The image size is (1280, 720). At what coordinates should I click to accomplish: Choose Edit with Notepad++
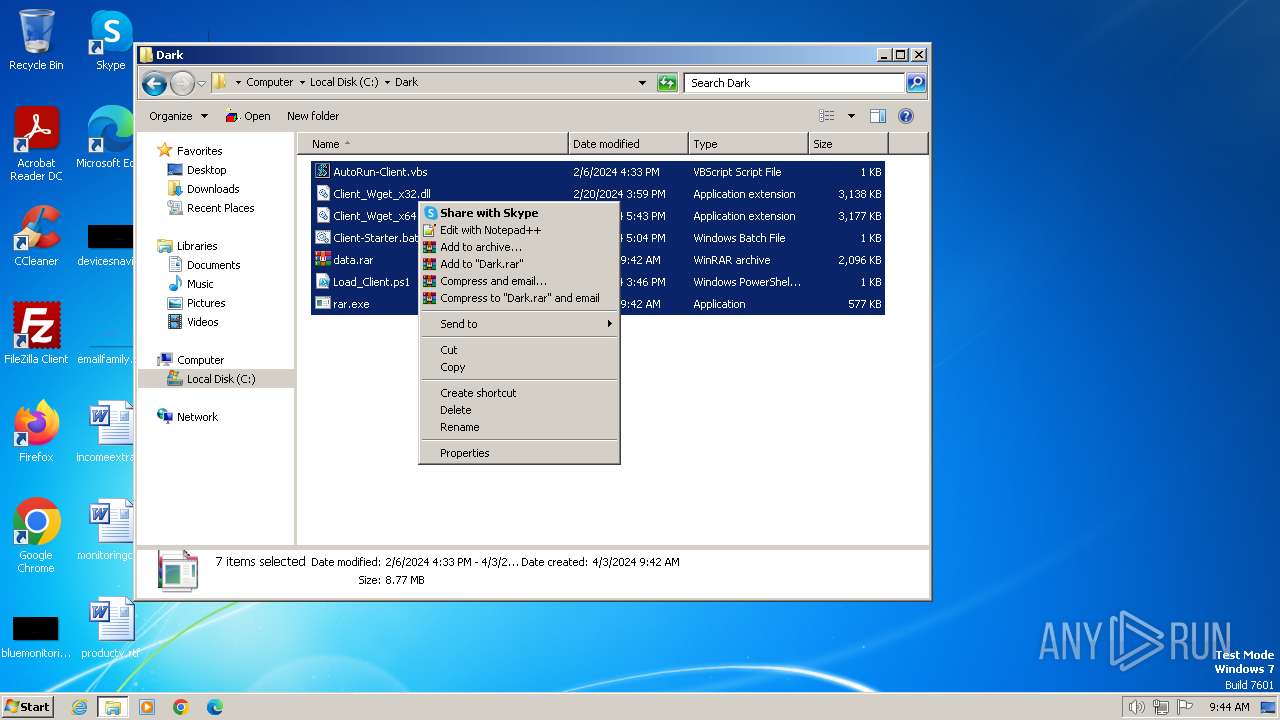point(519,230)
